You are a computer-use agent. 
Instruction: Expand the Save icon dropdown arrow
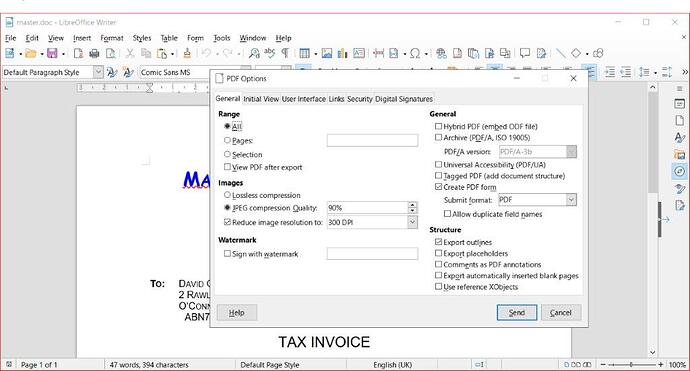63,54
